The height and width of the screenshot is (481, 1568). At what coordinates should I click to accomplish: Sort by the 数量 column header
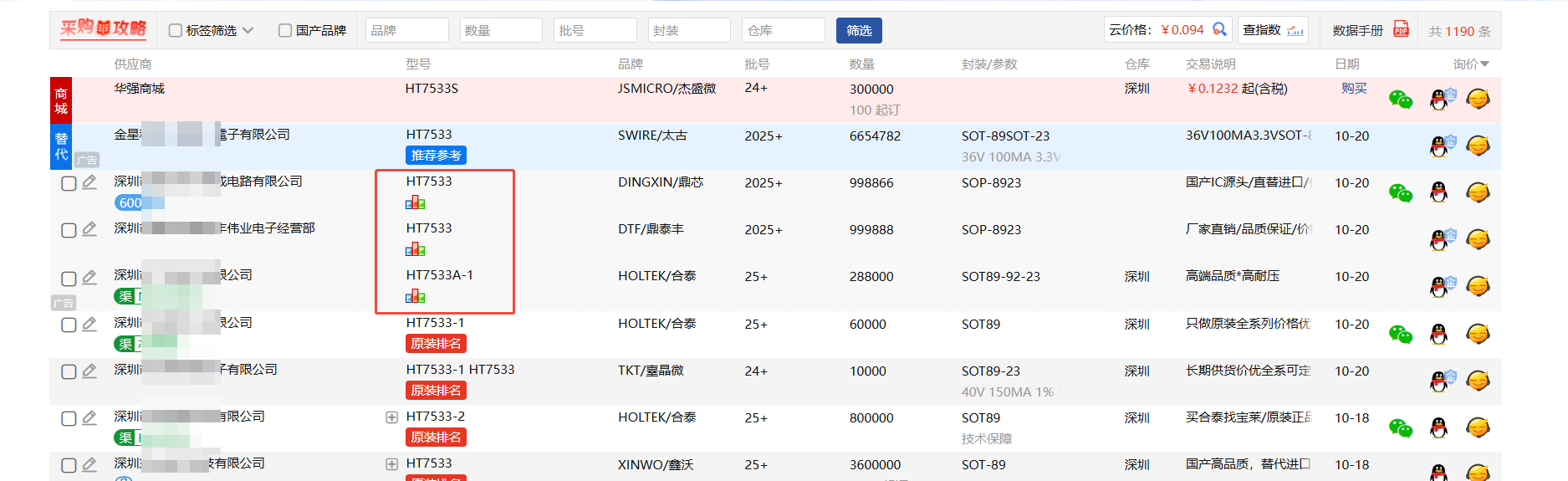click(x=861, y=64)
